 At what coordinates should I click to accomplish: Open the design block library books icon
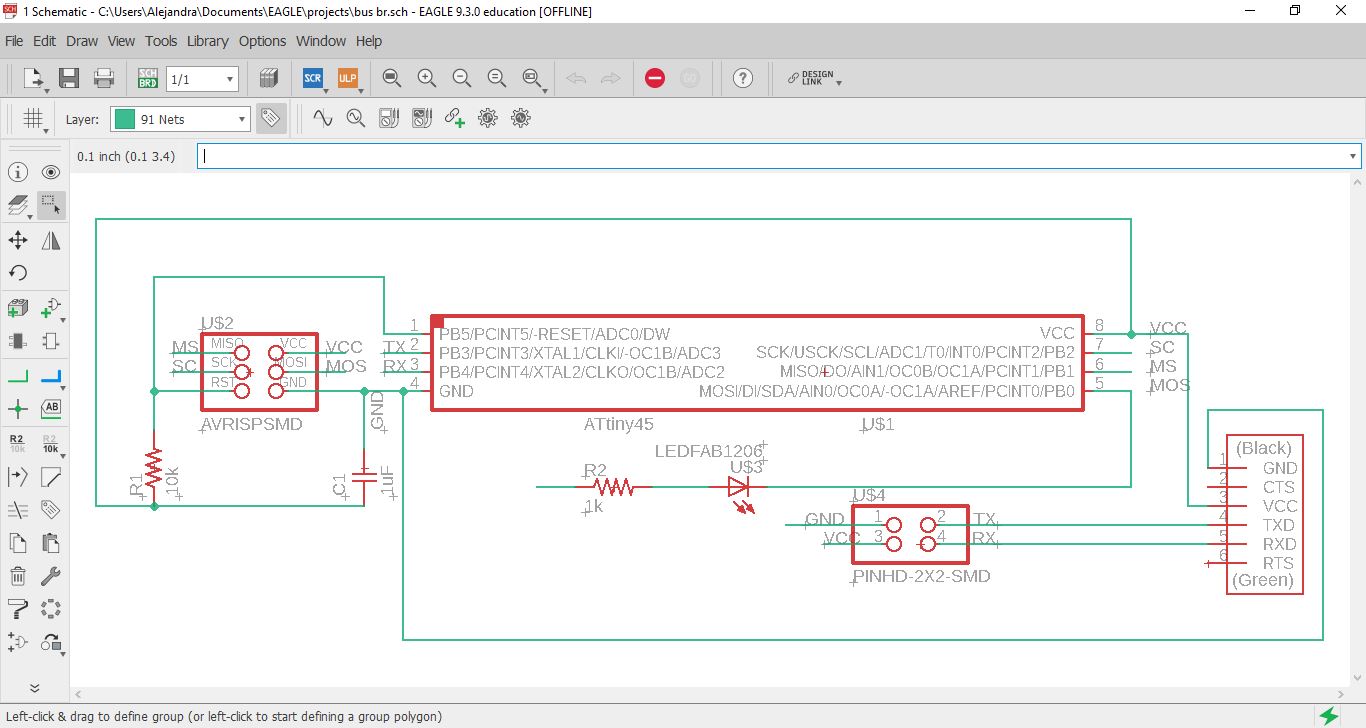pyautogui.click(x=268, y=78)
